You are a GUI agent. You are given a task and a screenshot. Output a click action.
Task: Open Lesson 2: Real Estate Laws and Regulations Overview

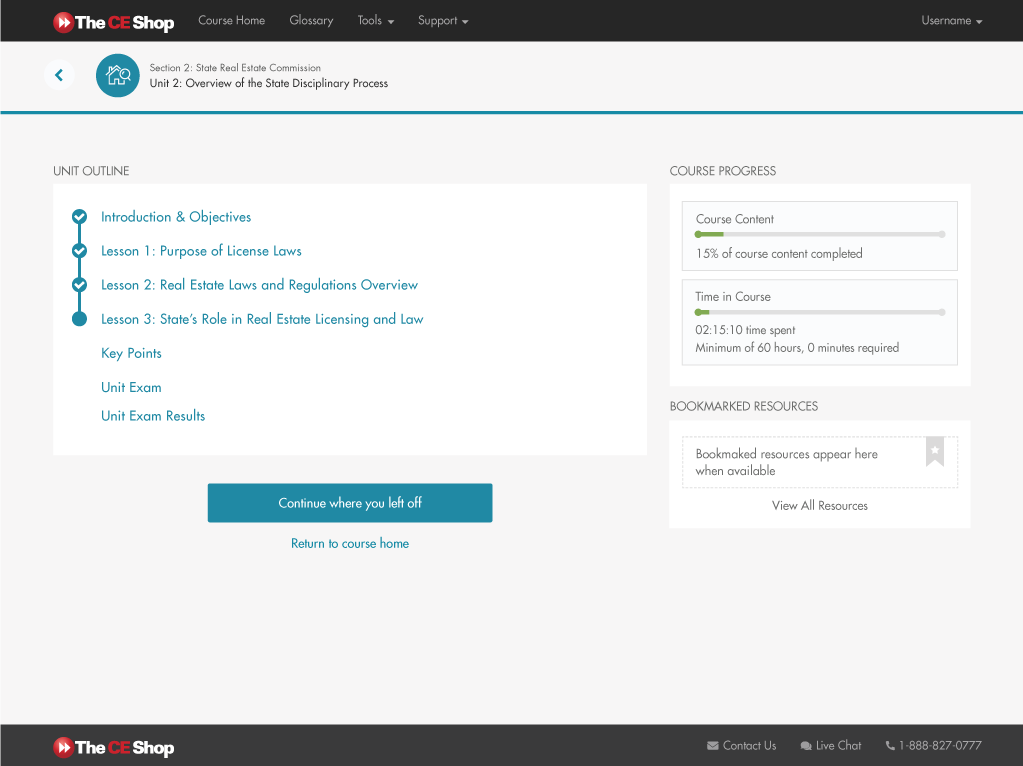tap(260, 285)
